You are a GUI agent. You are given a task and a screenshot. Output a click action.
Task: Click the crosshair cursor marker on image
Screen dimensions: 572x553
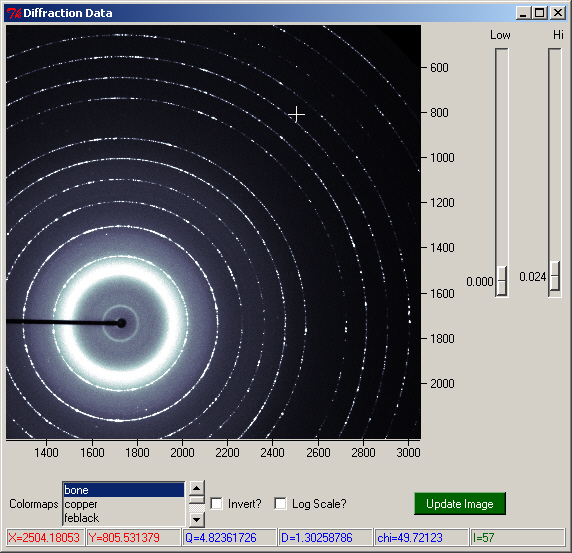pos(297,115)
